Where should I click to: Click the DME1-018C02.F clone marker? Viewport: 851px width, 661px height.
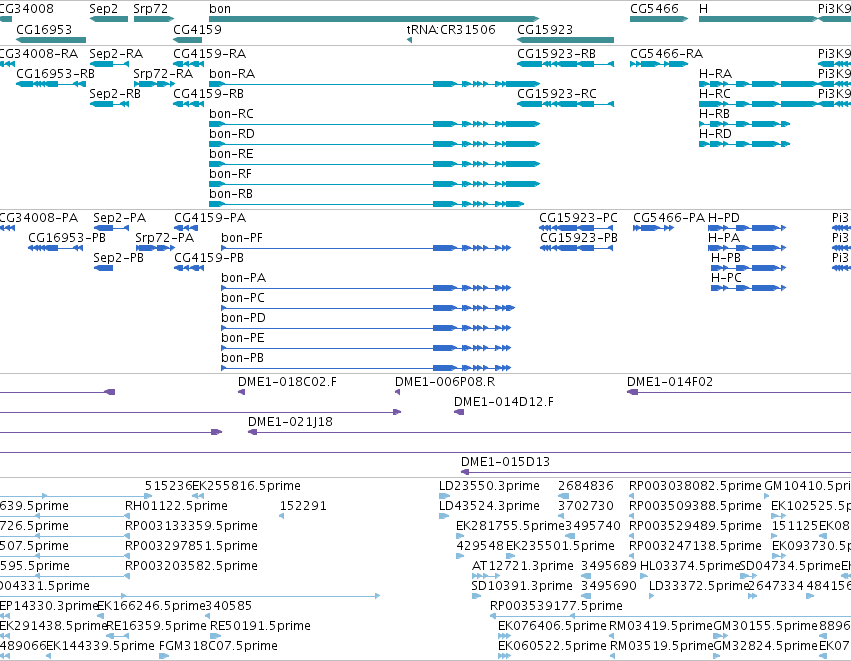pos(242,392)
